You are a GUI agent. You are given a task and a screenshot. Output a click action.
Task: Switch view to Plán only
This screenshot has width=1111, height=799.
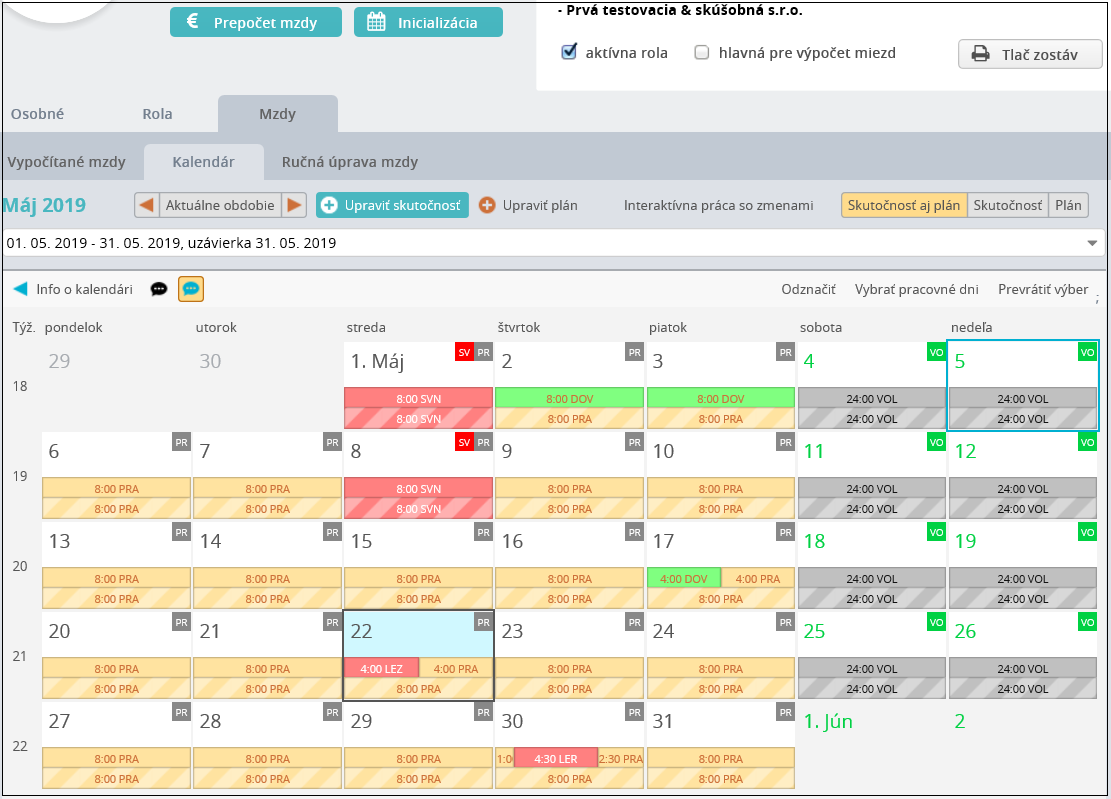pos(1068,205)
